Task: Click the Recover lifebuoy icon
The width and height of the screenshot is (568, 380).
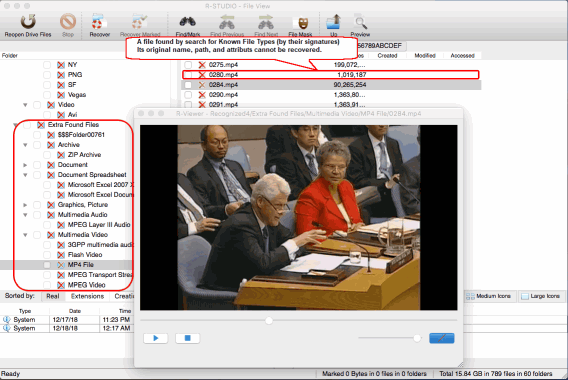Action: [x=99, y=22]
